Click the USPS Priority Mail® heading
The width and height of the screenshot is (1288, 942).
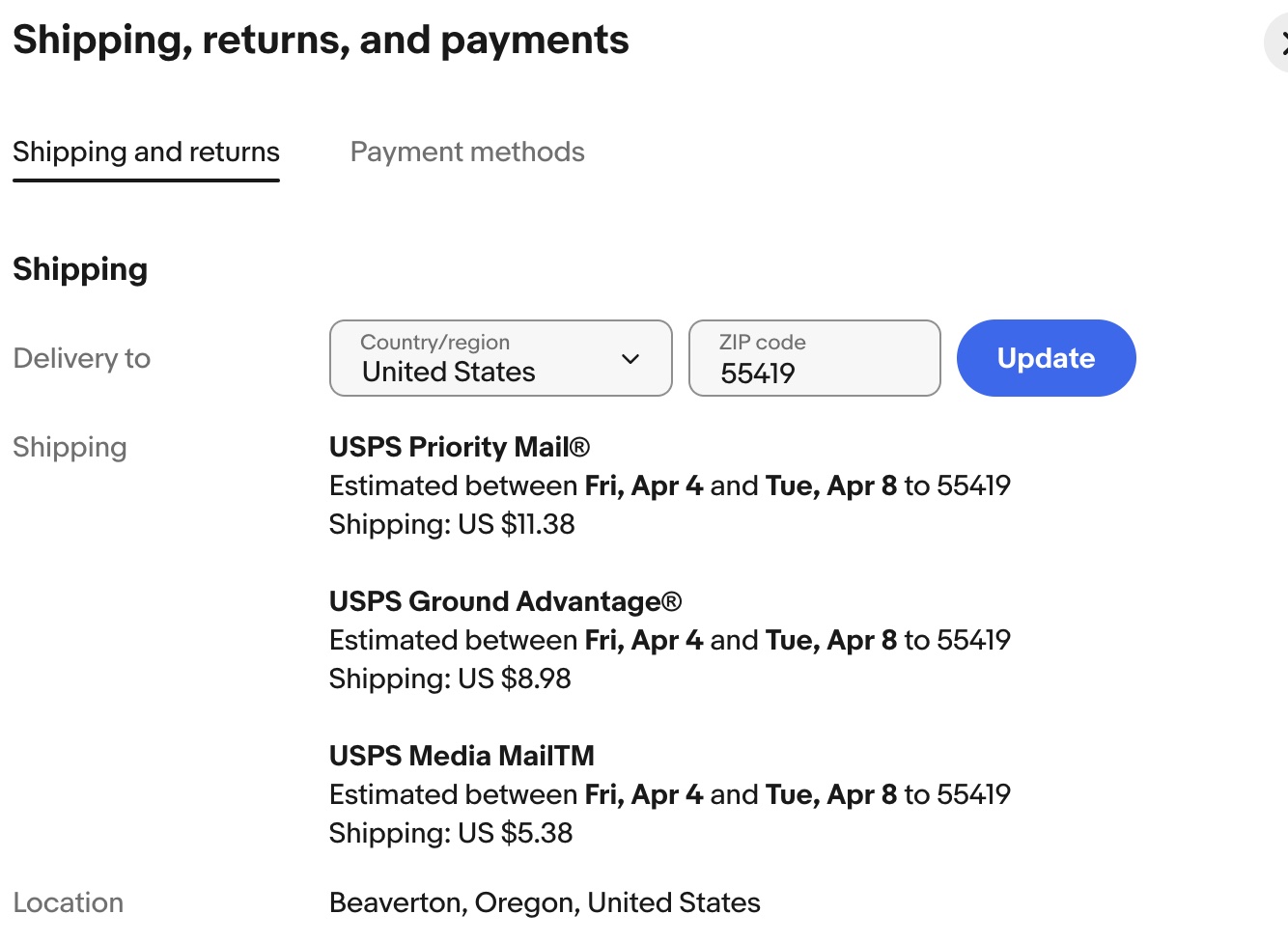[x=460, y=447]
